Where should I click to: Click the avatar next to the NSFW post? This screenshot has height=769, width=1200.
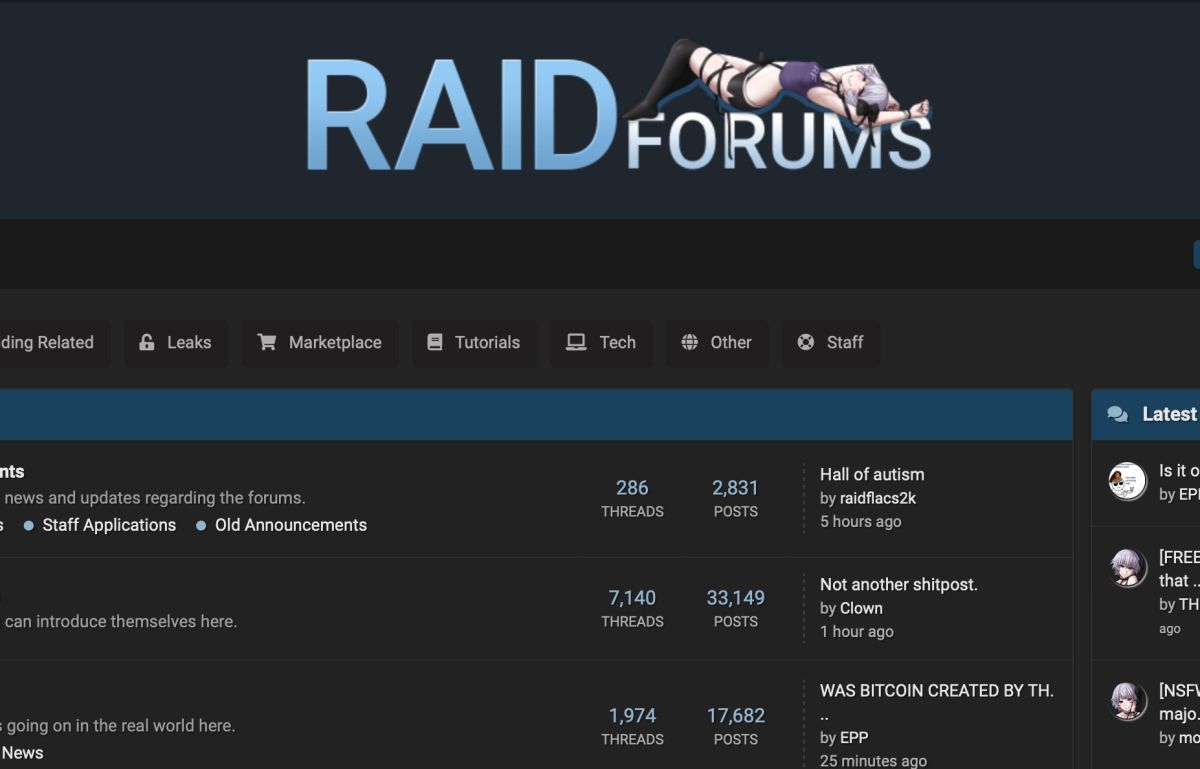[1127, 703]
